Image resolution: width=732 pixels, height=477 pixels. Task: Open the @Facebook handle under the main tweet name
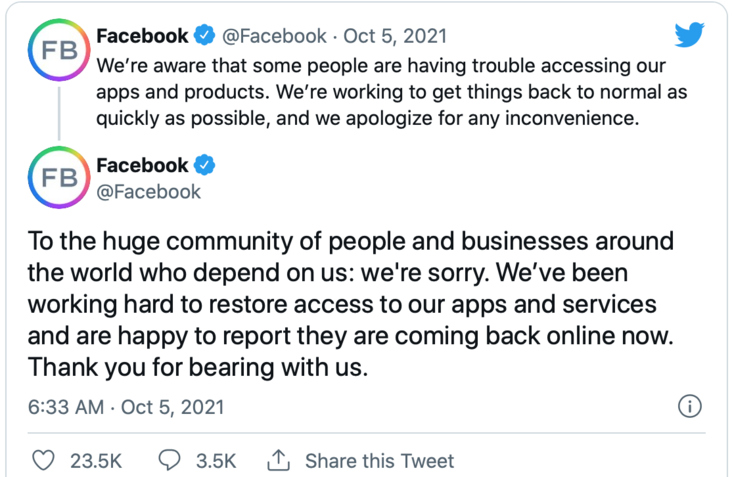148,191
